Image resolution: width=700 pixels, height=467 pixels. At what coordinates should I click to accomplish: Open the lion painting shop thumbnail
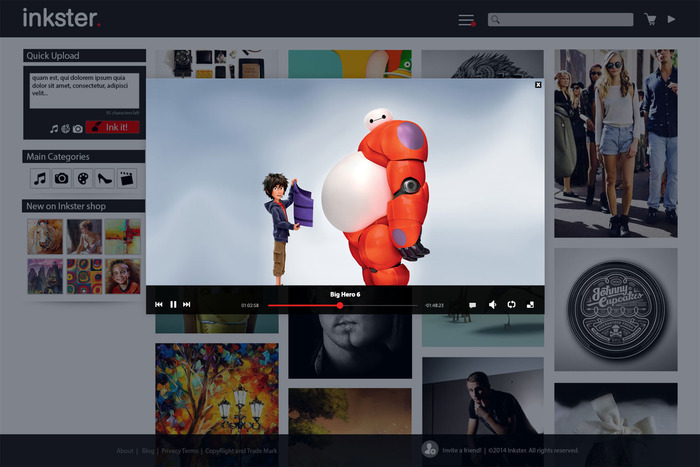(x=45, y=237)
